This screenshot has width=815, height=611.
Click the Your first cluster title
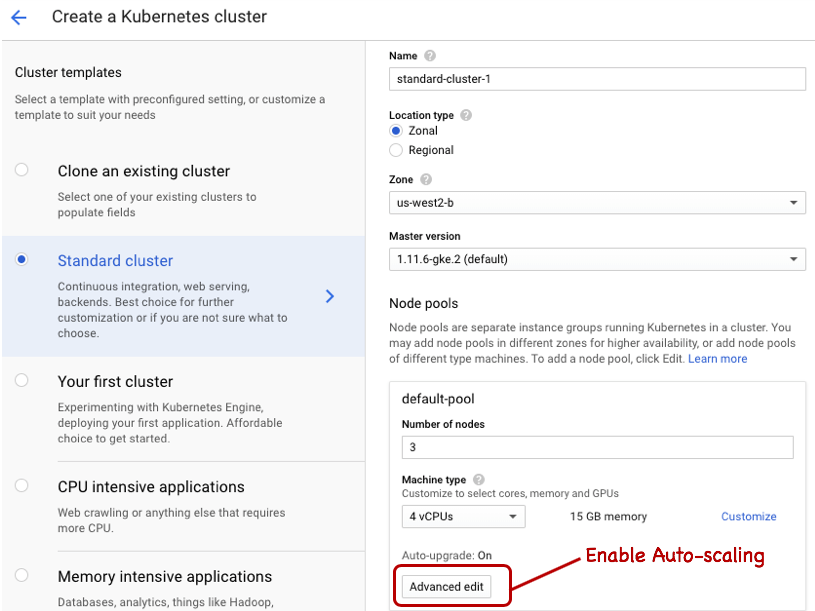tap(115, 381)
